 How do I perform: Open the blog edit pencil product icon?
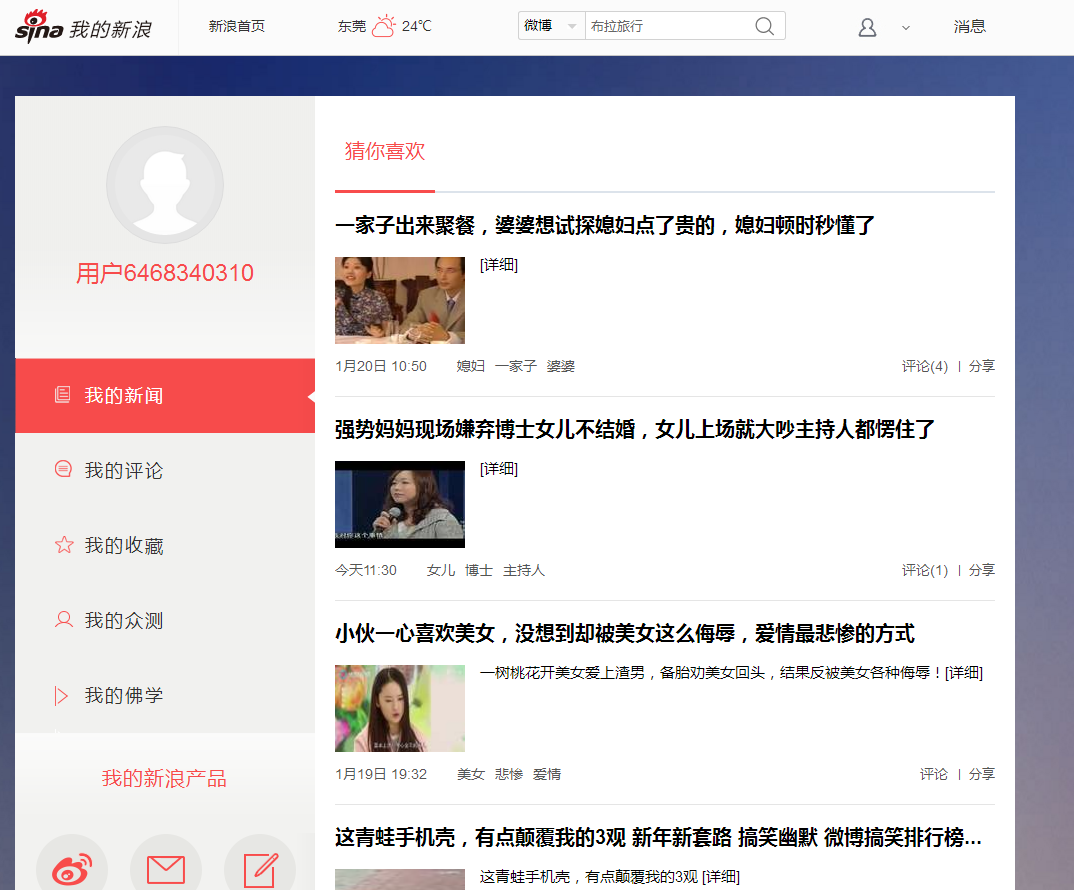pos(260,869)
